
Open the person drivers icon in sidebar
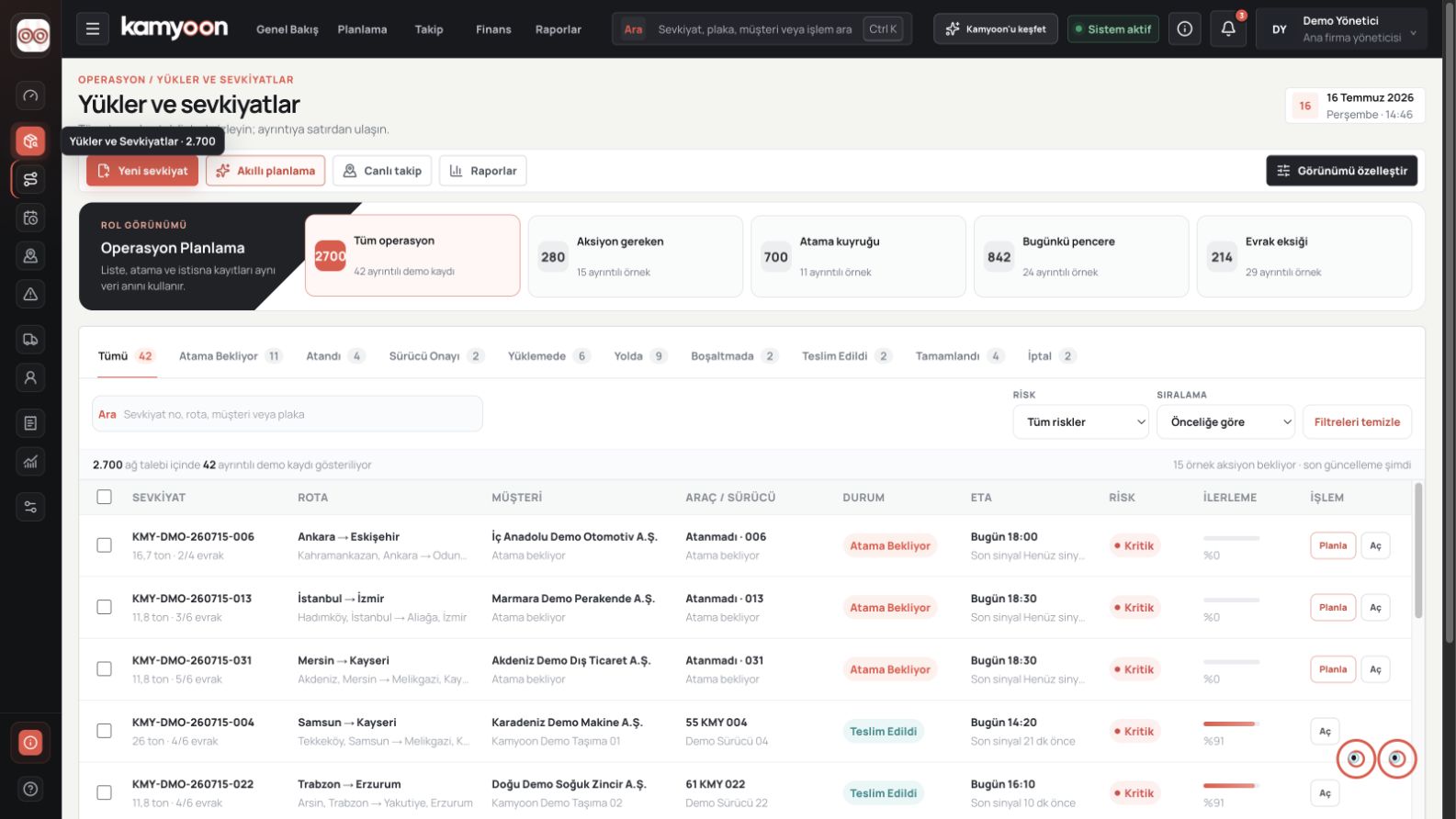(30, 377)
